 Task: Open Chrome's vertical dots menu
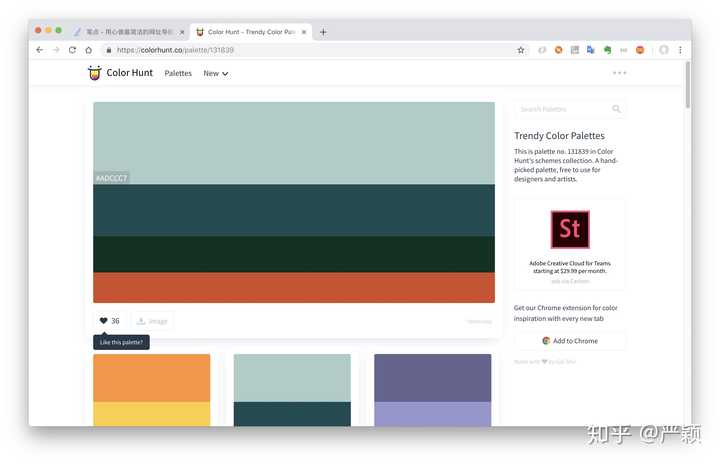[680, 50]
